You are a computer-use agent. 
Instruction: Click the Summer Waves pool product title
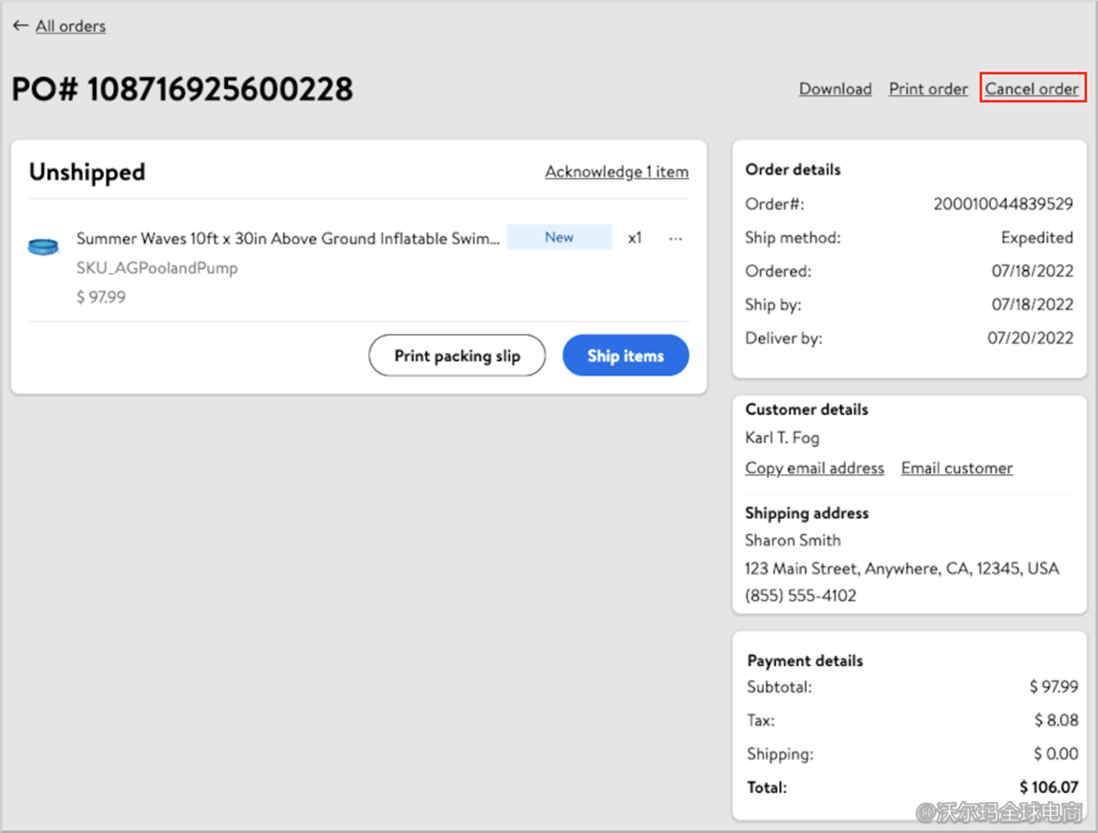[x=288, y=239]
